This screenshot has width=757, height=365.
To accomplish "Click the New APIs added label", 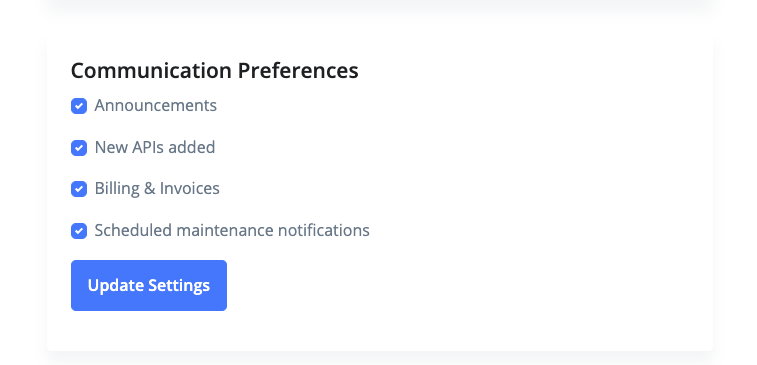I will click(154, 147).
